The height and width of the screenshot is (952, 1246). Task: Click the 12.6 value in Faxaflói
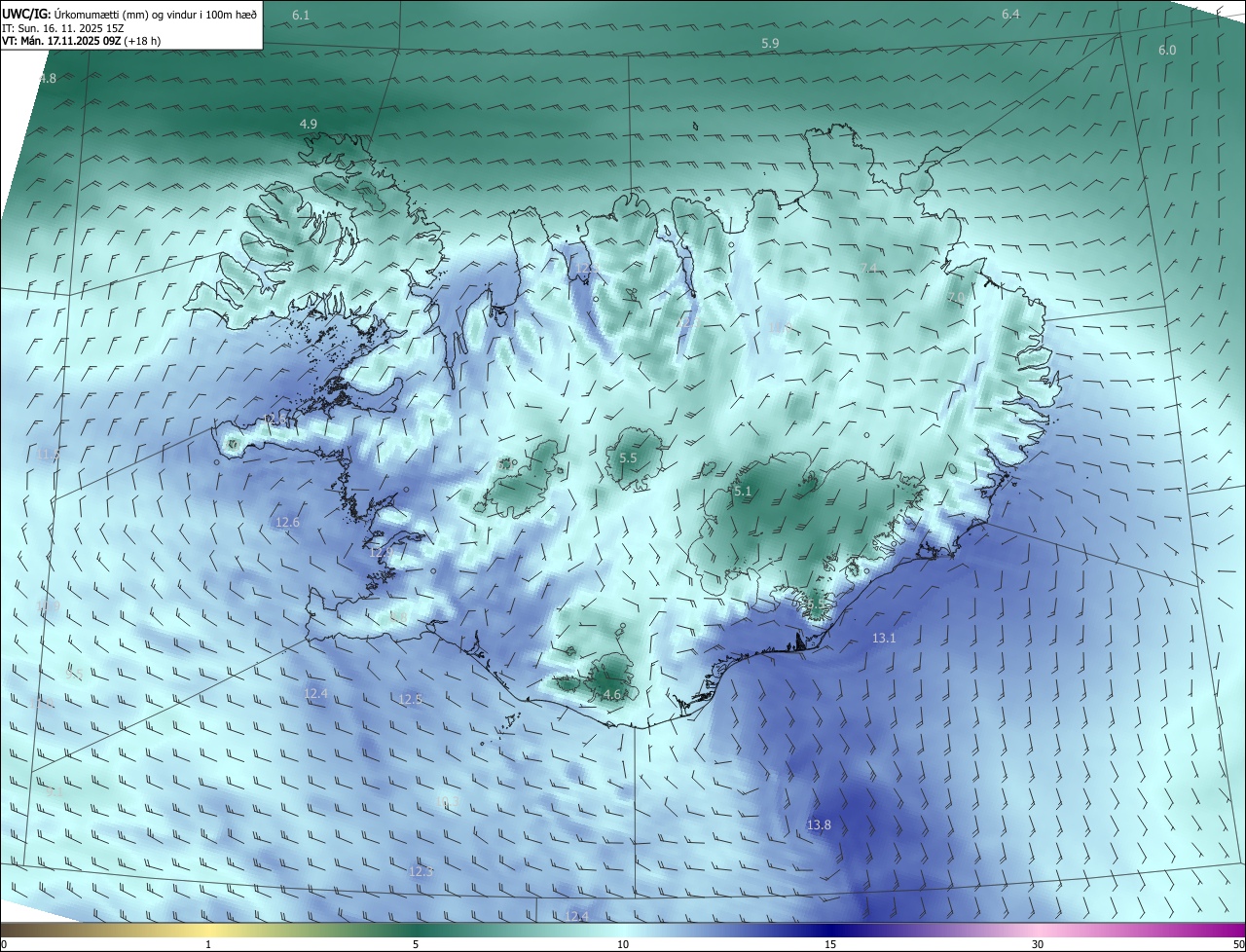(x=287, y=523)
